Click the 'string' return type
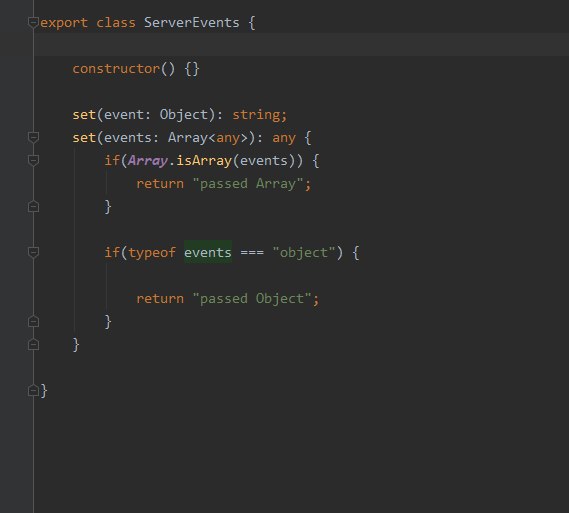The width and height of the screenshot is (569, 513). (x=256, y=115)
